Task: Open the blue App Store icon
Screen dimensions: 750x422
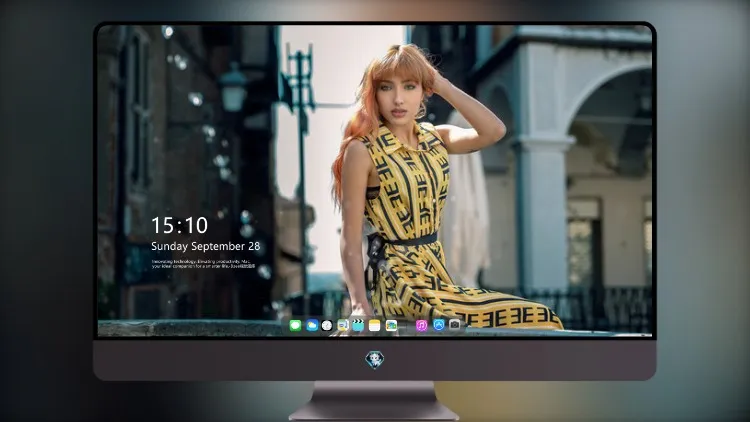Action: (439, 325)
